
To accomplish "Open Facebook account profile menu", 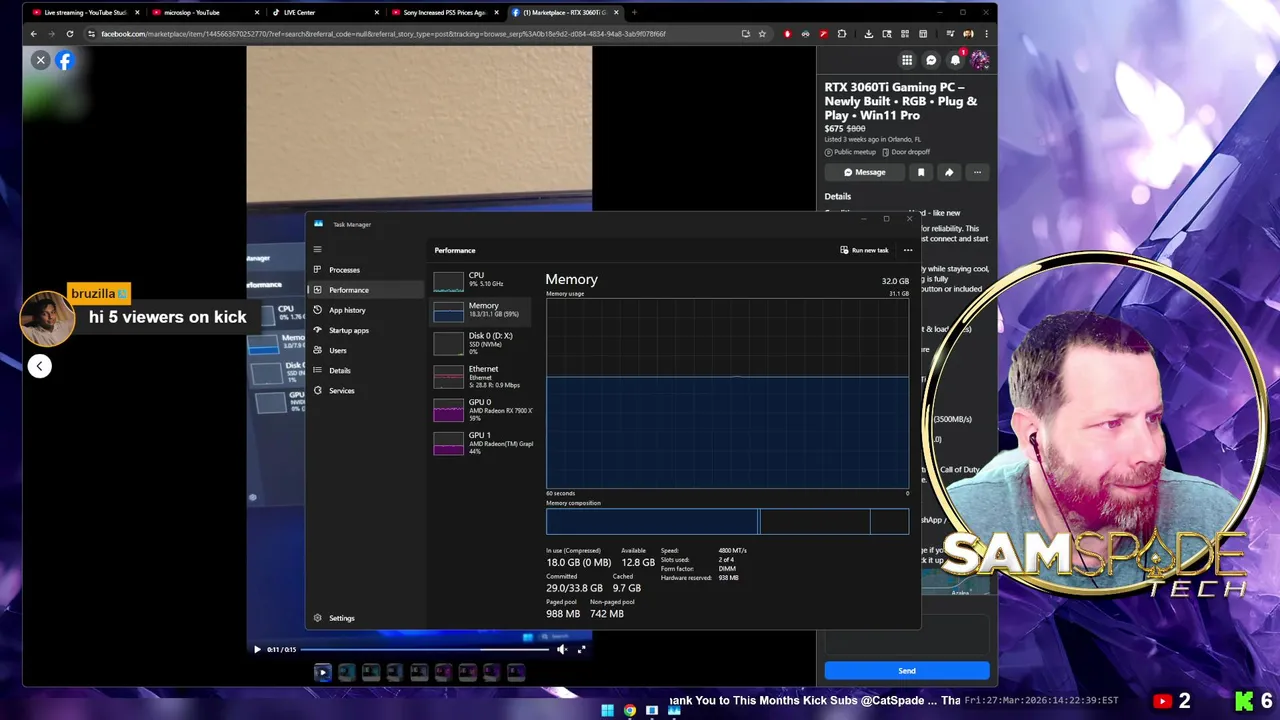I will [980, 60].
